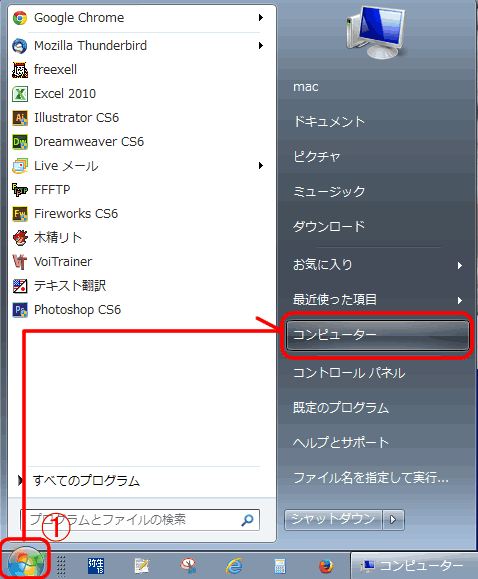Screen dimensions: 478x579
Task: Expand the Google Chrome jump list arrow
Action: click(261, 17)
